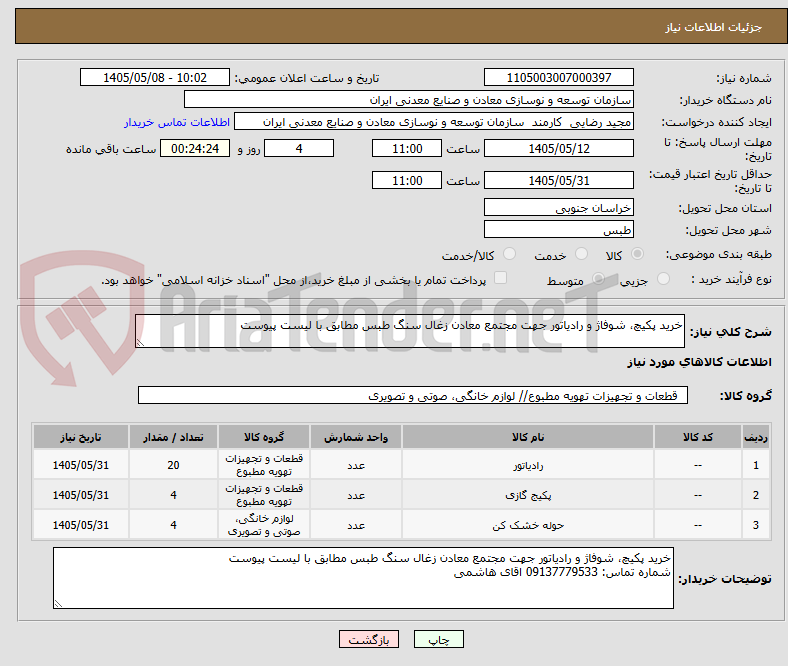Click the توضیحات خریدار notes textarea
This screenshot has width=788, height=666.
click(363, 578)
